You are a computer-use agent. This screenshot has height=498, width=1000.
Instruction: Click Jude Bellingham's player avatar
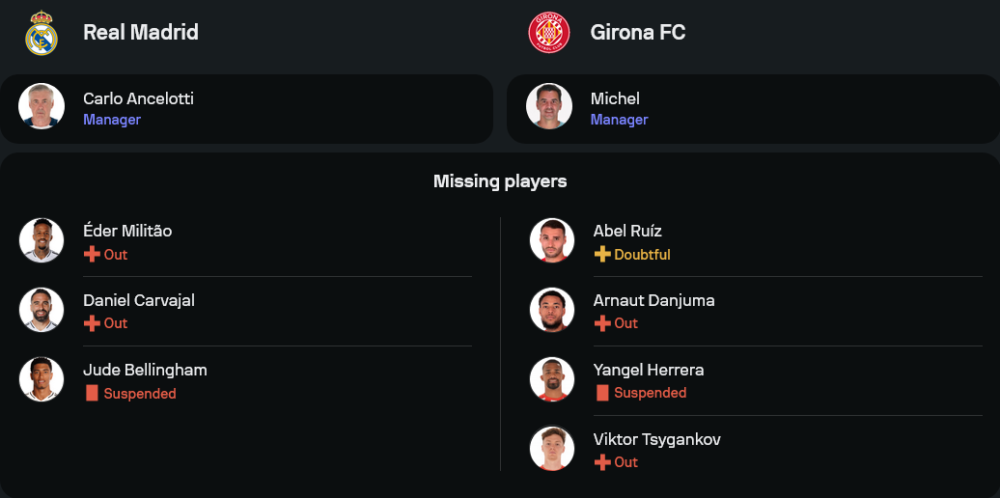click(41, 380)
